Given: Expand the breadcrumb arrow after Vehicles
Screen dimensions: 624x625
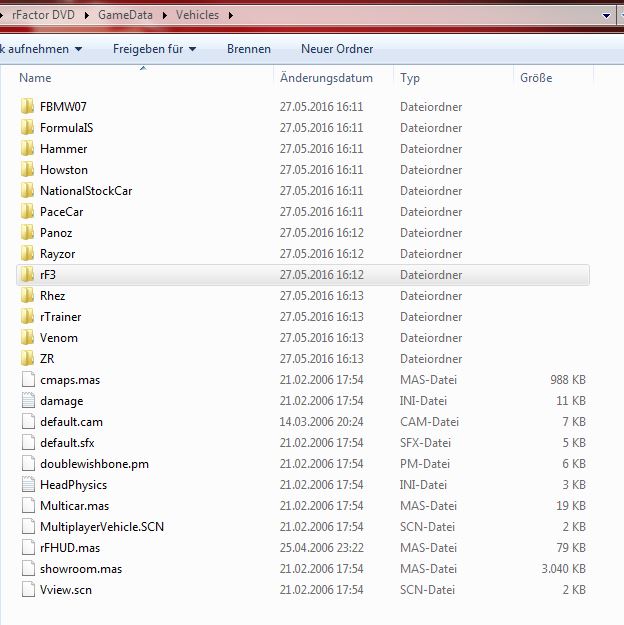Looking at the screenshot, I should pos(230,16).
